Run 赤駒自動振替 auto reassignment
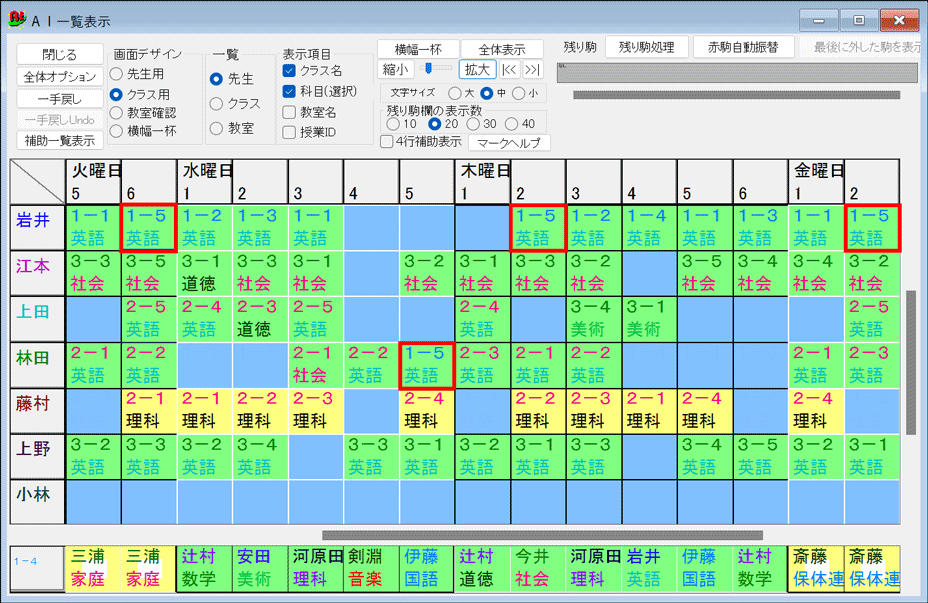 coord(745,46)
